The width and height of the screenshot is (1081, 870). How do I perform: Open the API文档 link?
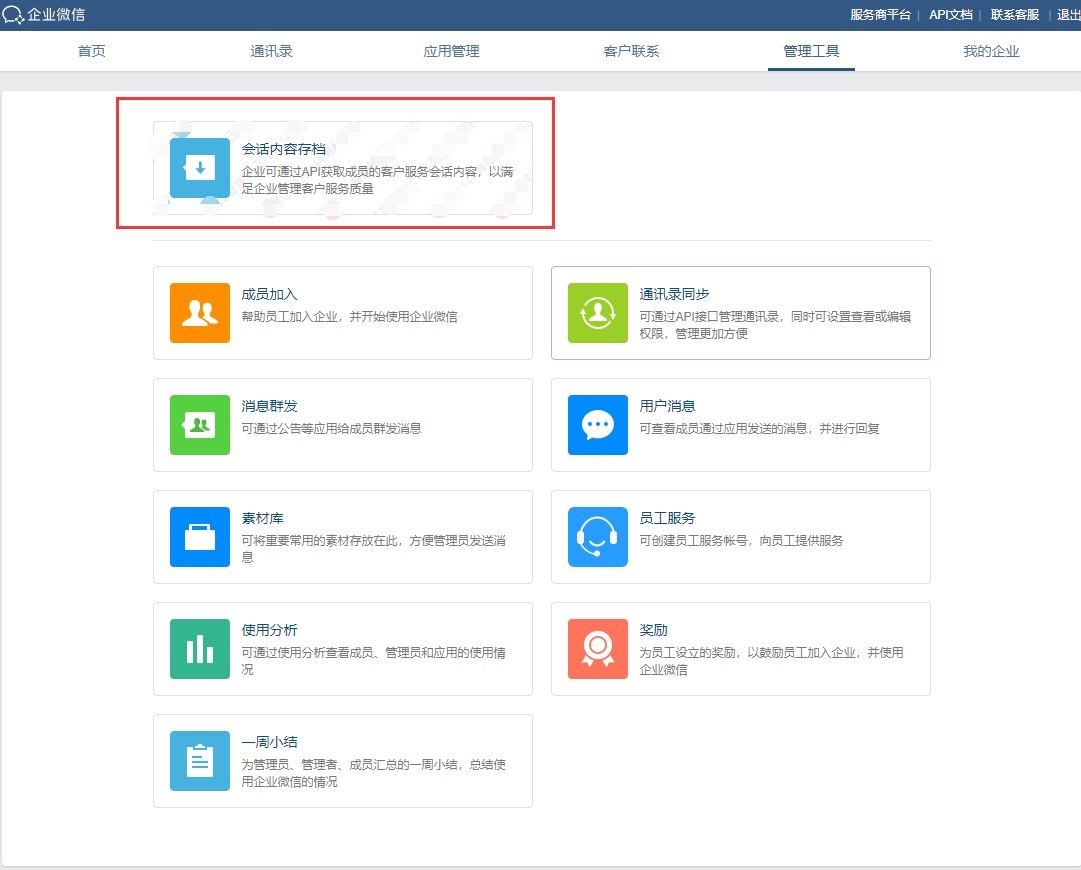950,15
